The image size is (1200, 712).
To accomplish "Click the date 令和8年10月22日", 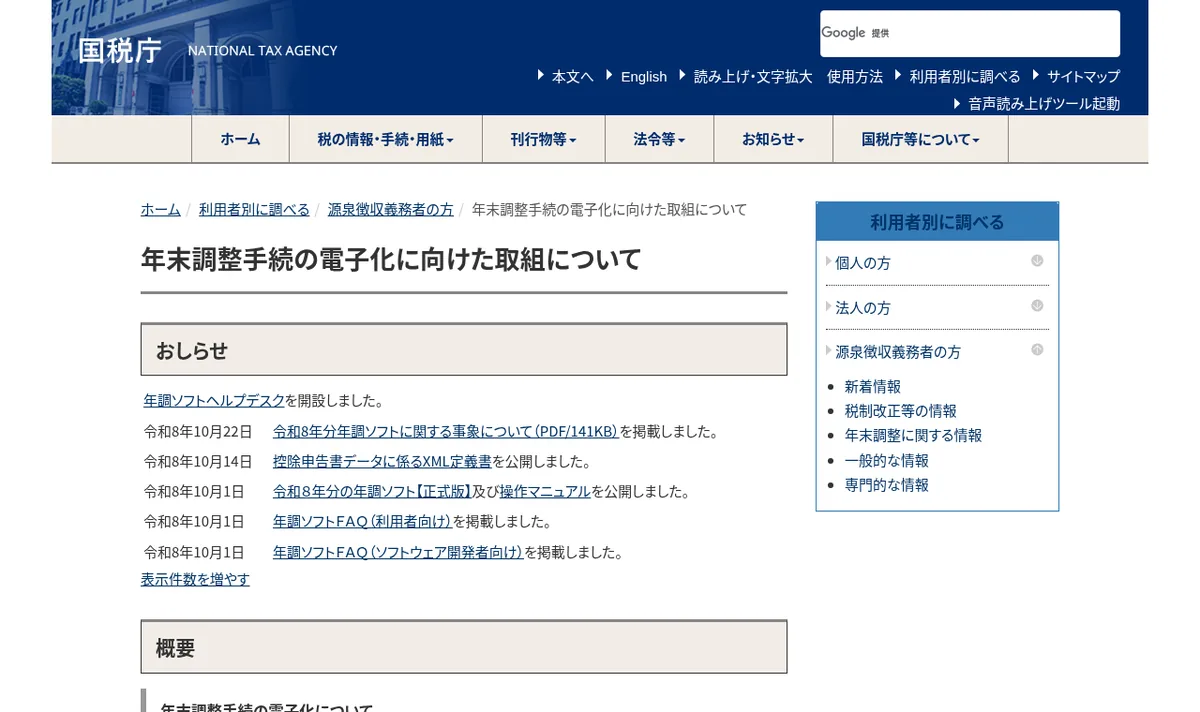I will [x=198, y=432].
